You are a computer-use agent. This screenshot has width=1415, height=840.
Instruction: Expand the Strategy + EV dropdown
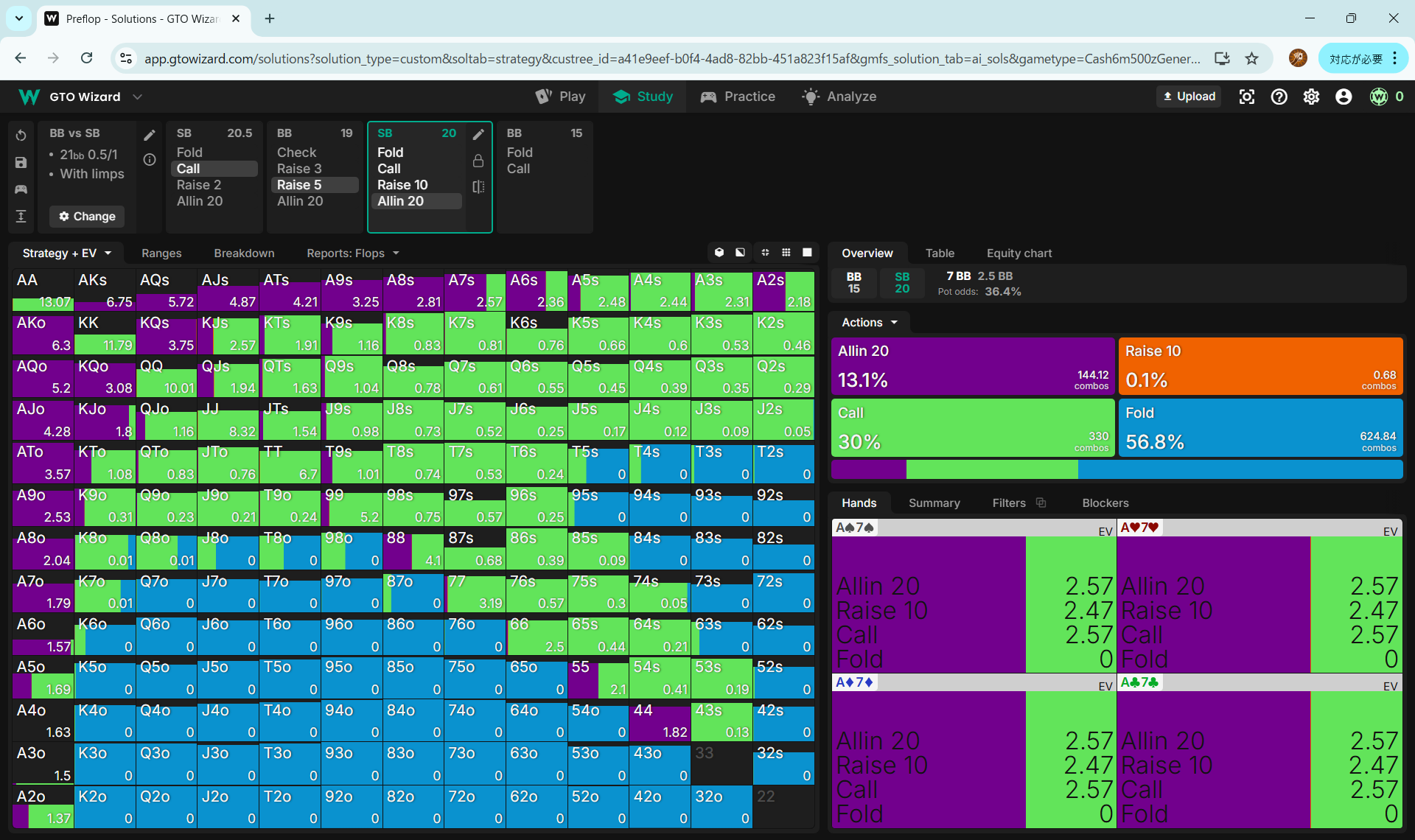tap(67, 253)
